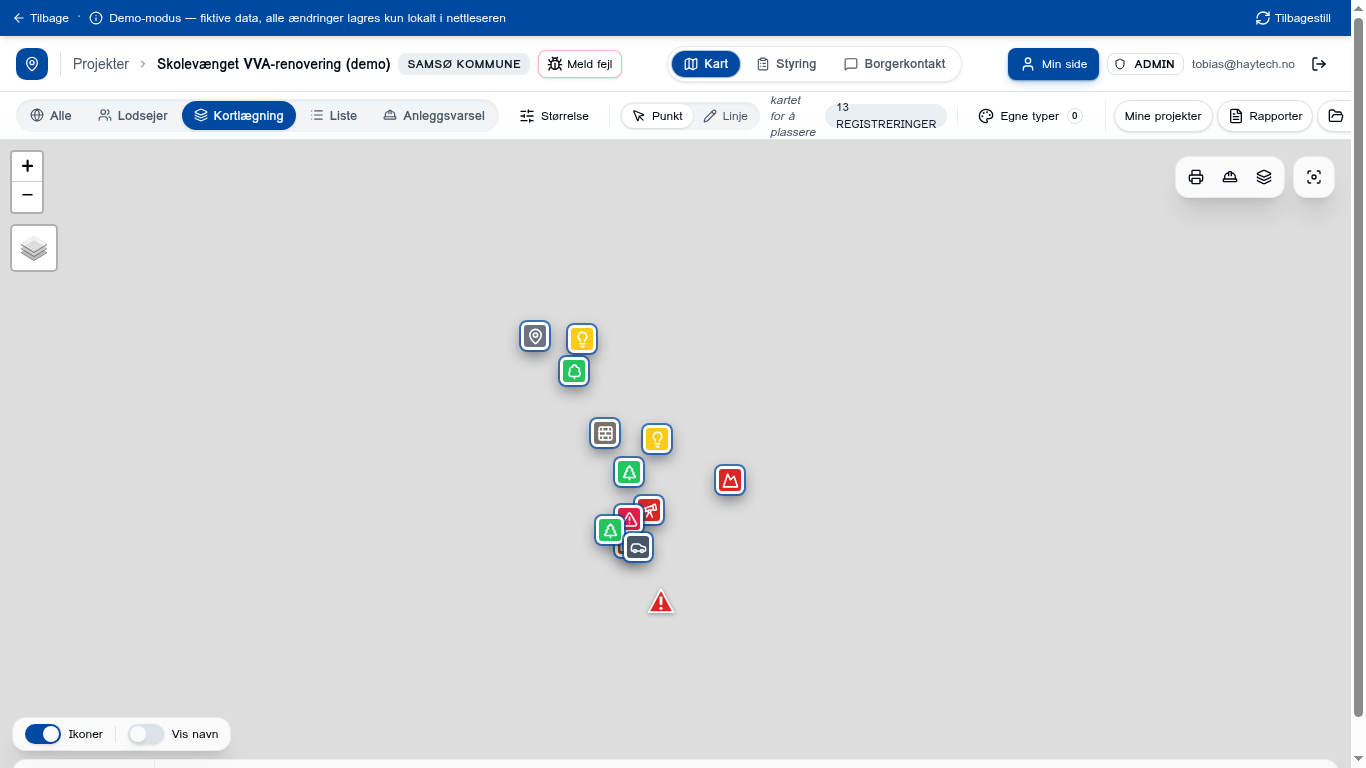Screen dimensions: 1366x768
Task: Click the print icon on map toolbar
Action: [1196, 177]
